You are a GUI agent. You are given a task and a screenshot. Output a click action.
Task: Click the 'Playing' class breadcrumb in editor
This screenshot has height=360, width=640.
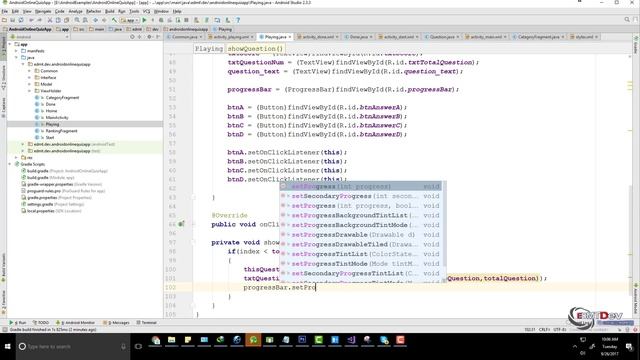[x=209, y=49]
